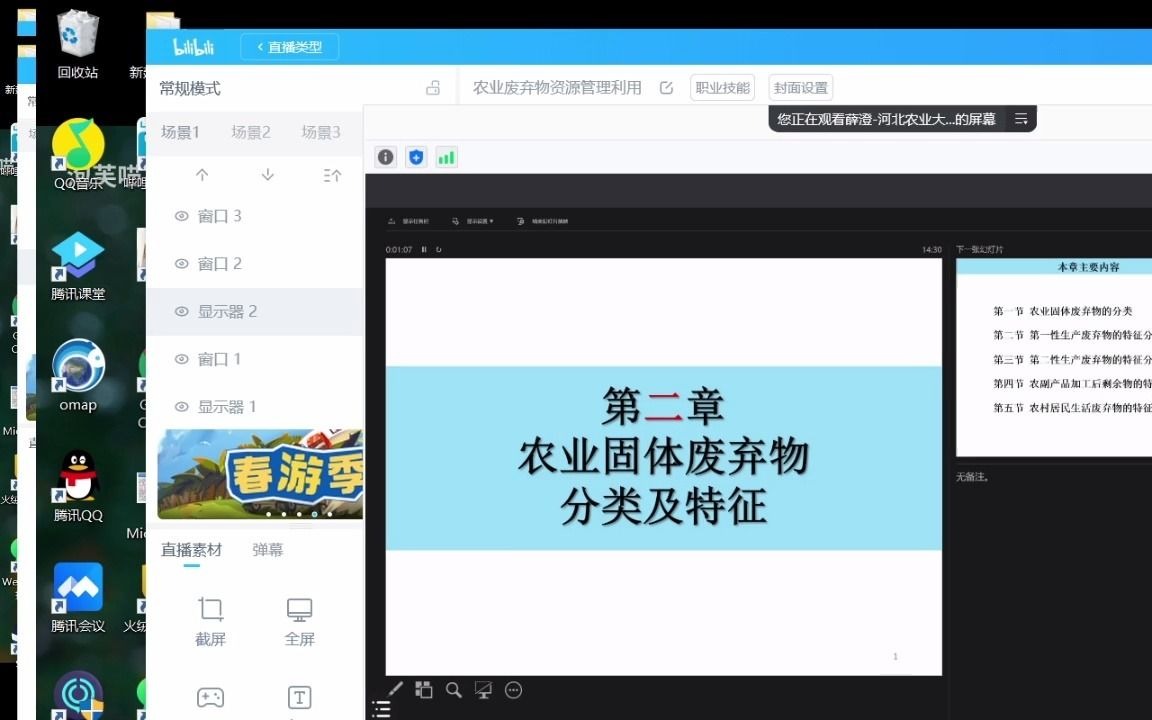Toggle visibility of 窗口 2
1152x720 pixels.
(181, 264)
